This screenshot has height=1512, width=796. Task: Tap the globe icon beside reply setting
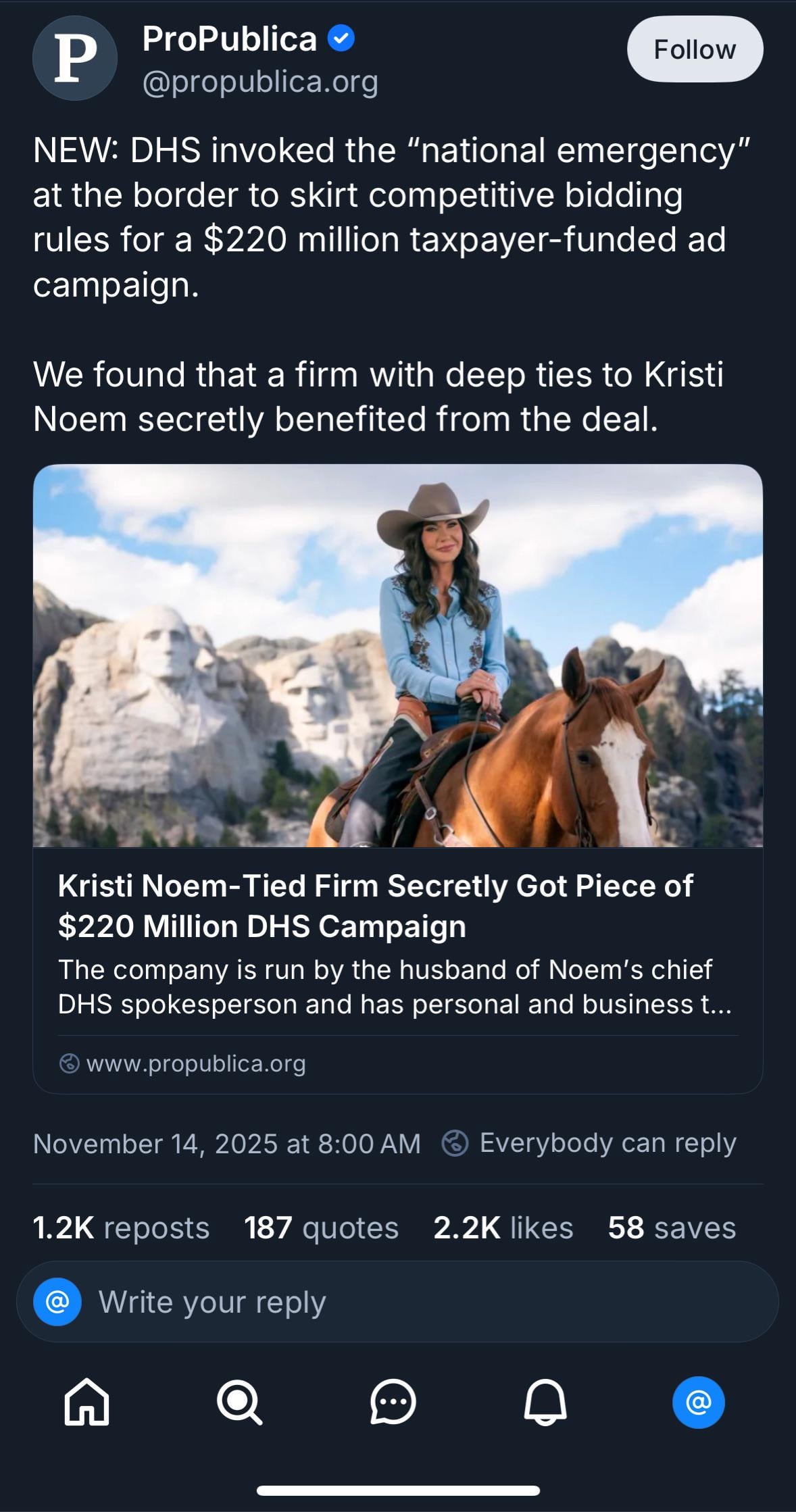[455, 1143]
